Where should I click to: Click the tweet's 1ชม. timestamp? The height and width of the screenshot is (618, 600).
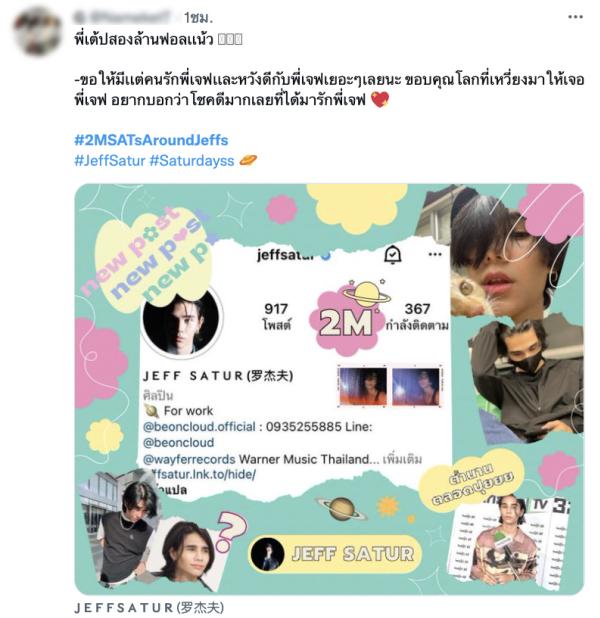[198, 18]
